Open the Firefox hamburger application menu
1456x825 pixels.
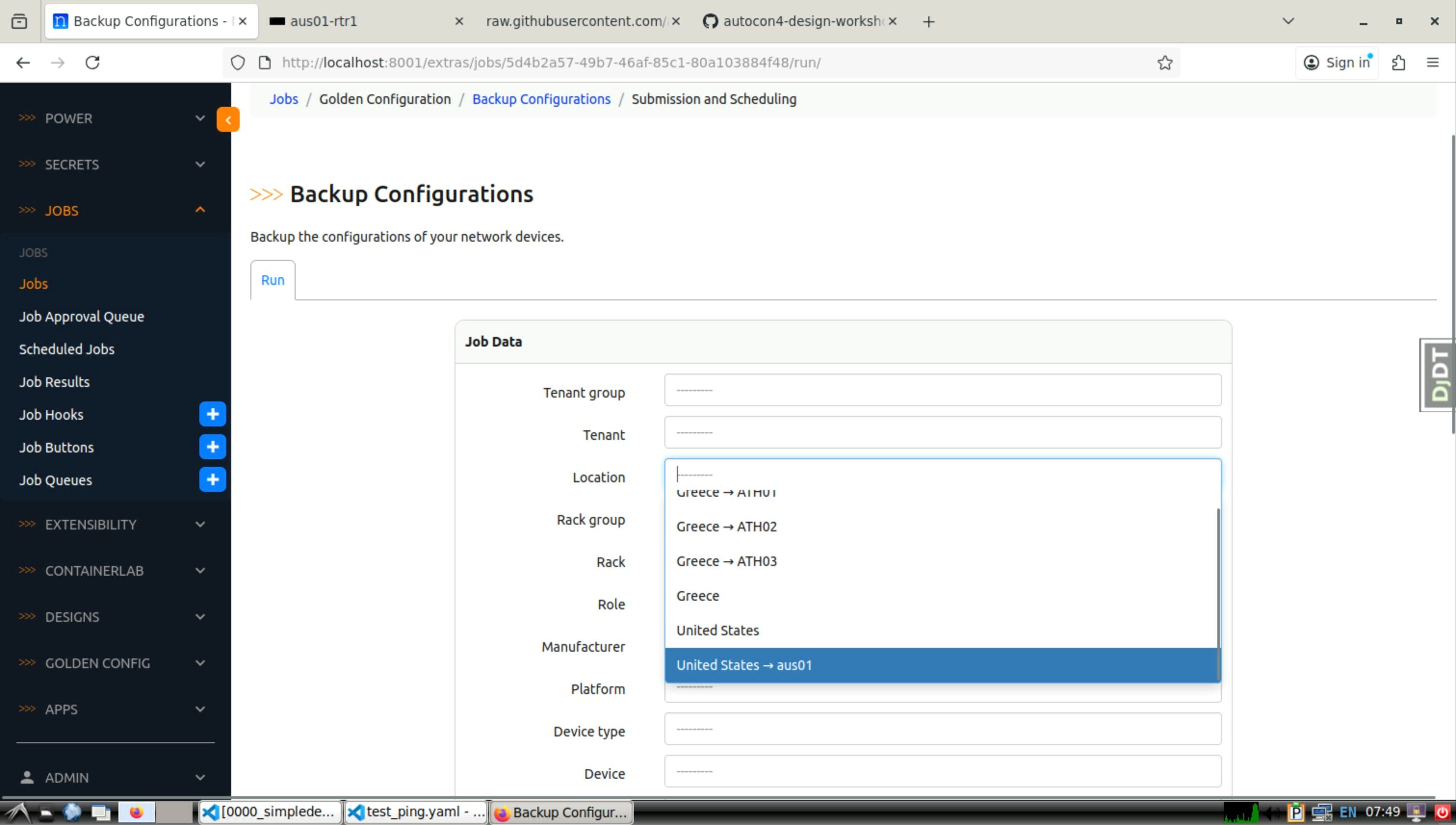click(x=1432, y=62)
